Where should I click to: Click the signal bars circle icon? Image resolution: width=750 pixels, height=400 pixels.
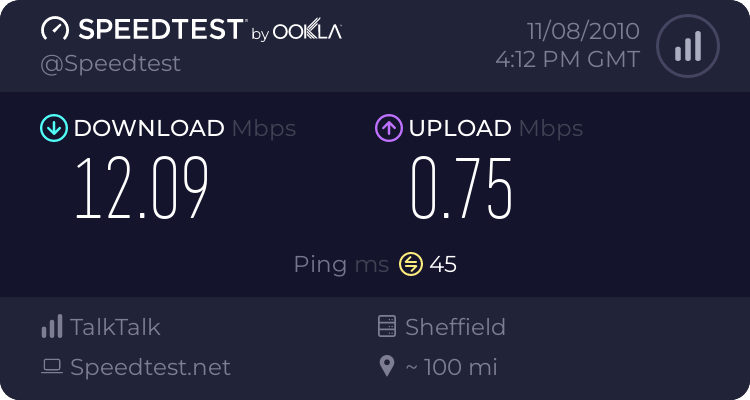(x=686, y=46)
